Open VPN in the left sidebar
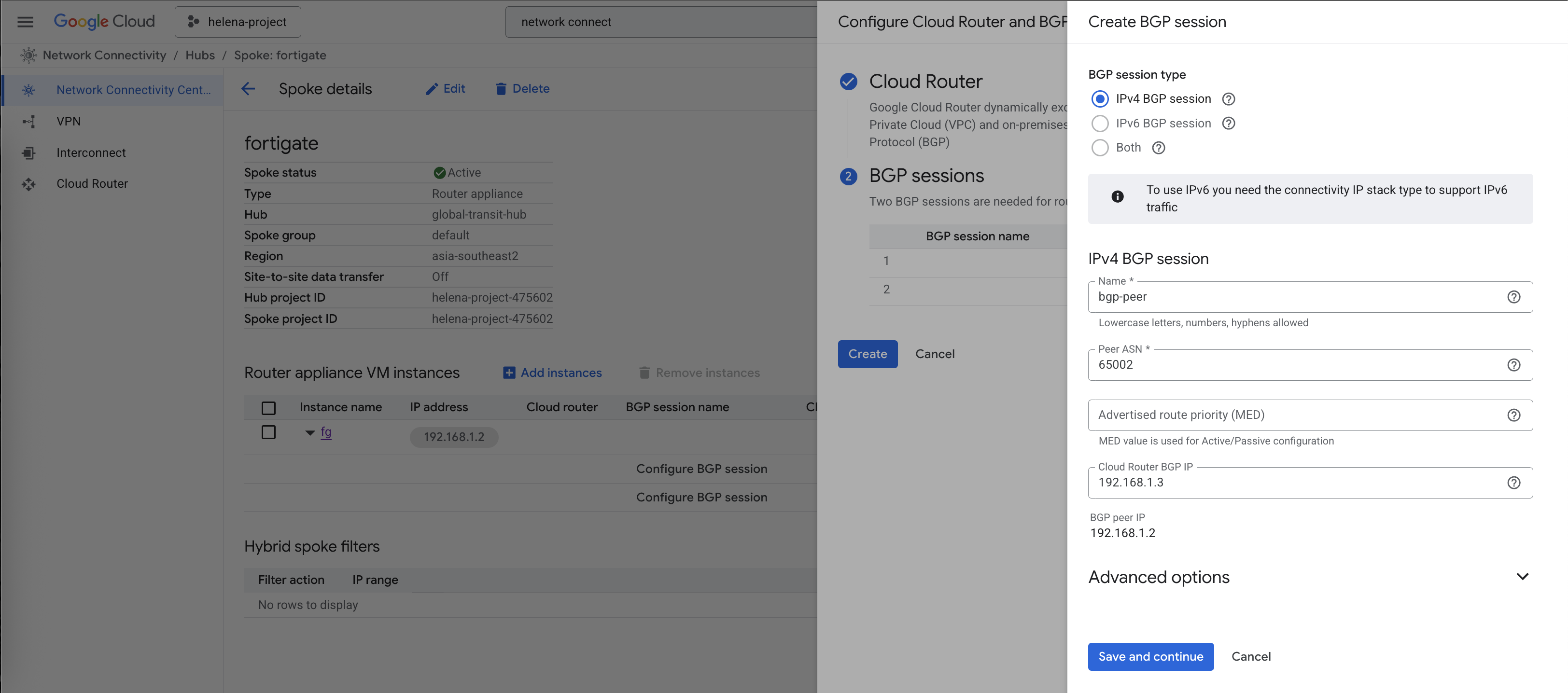The width and height of the screenshot is (1568, 693). click(x=68, y=121)
